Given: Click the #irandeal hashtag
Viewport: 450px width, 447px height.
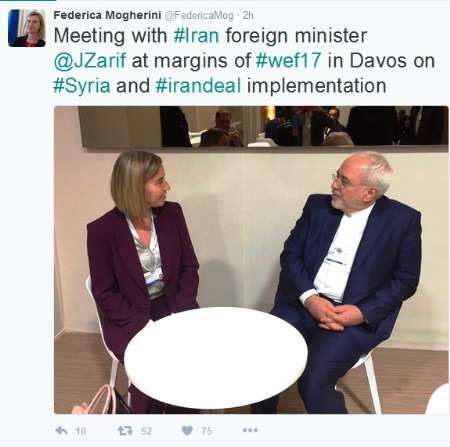Looking at the screenshot, I should (x=198, y=86).
